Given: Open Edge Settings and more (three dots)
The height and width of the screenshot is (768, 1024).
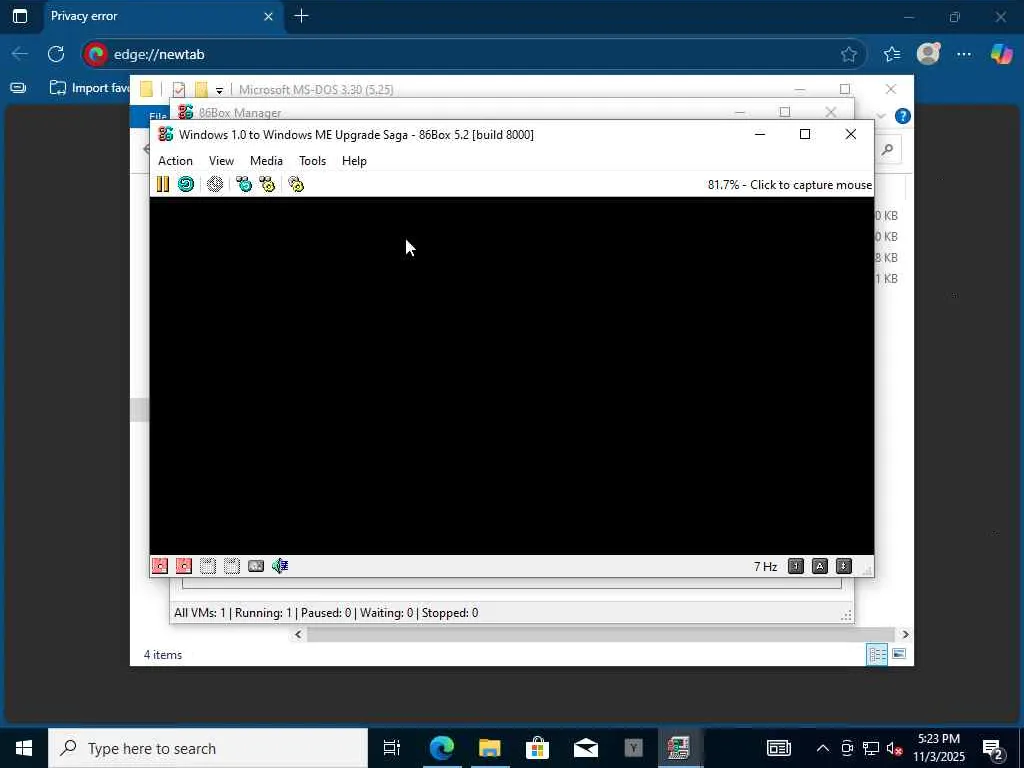Looking at the screenshot, I should coord(964,55).
